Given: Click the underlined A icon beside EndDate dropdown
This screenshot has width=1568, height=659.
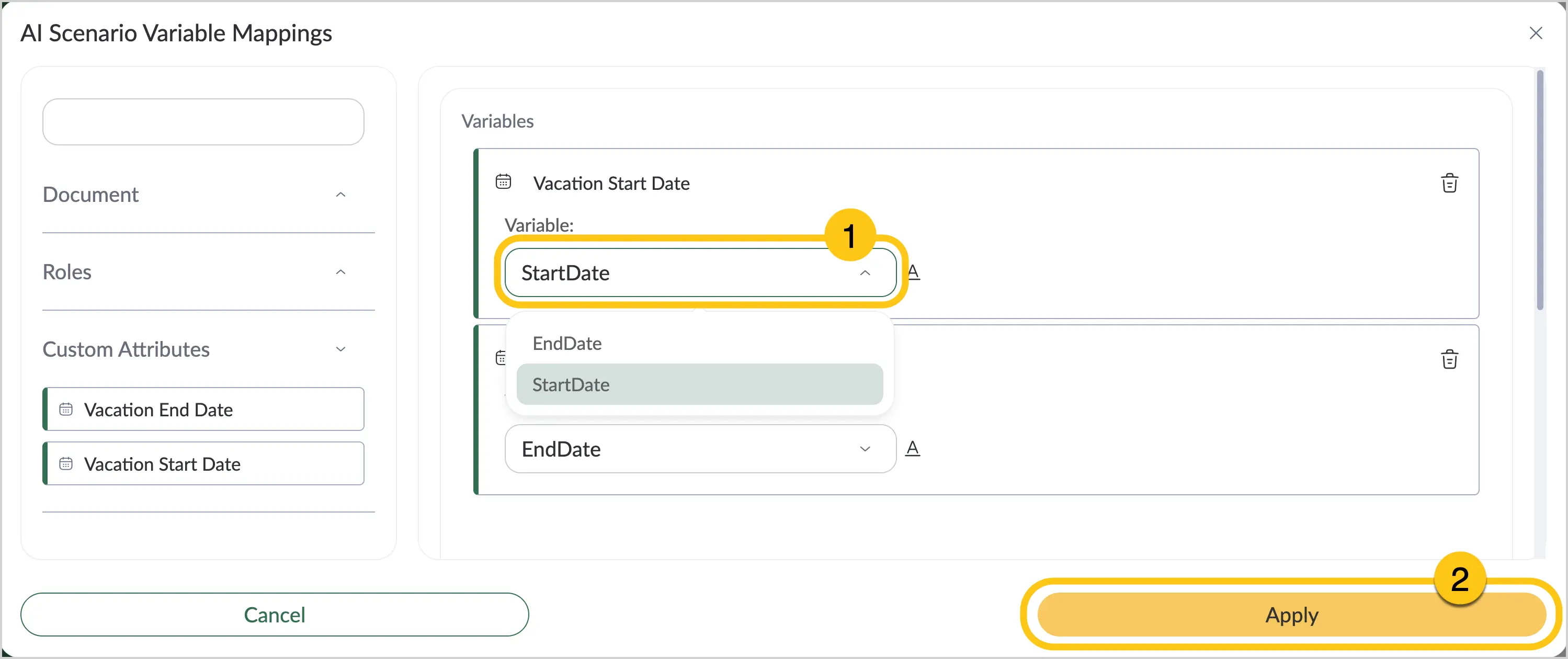Looking at the screenshot, I should [x=913, y=448].
